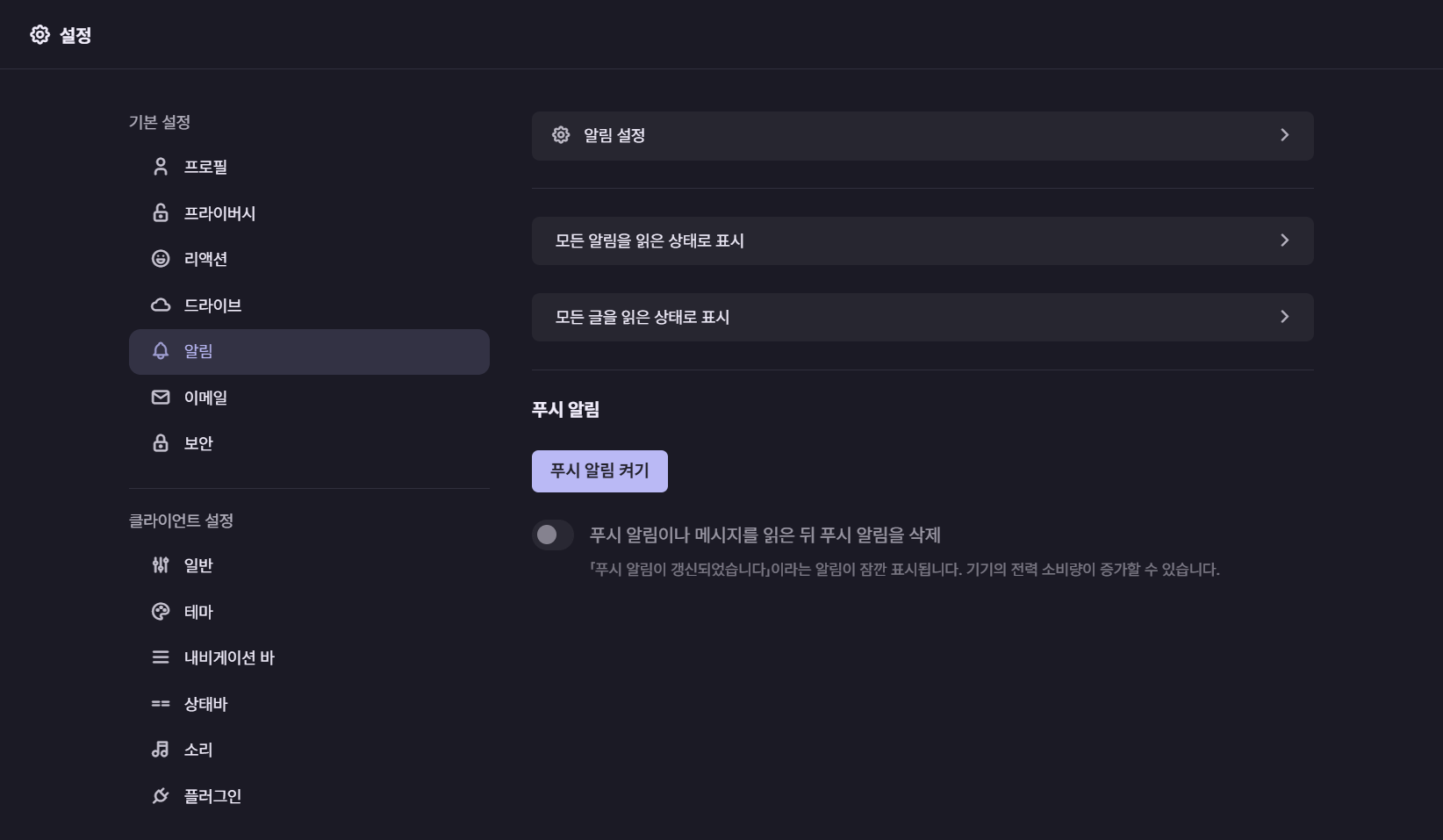1443x840 pixels.
Task: Expand 모든 알림을 읽은 상태로 표시 row
Action: point(922,240)
